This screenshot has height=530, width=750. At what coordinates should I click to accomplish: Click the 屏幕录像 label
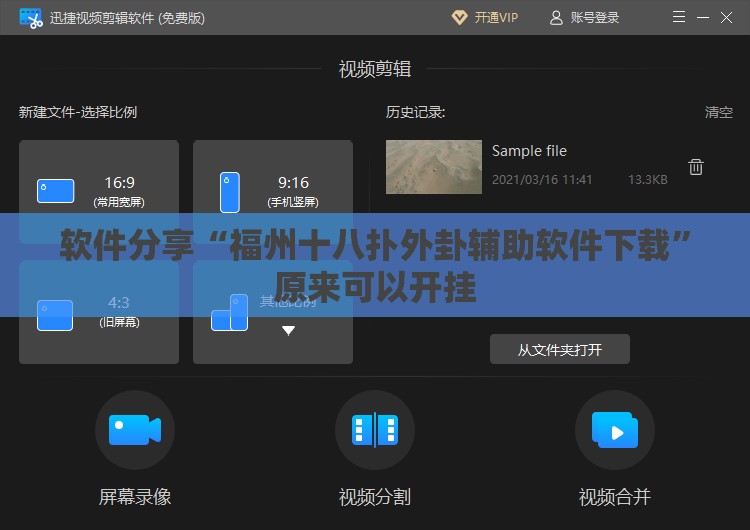point(135,497)
